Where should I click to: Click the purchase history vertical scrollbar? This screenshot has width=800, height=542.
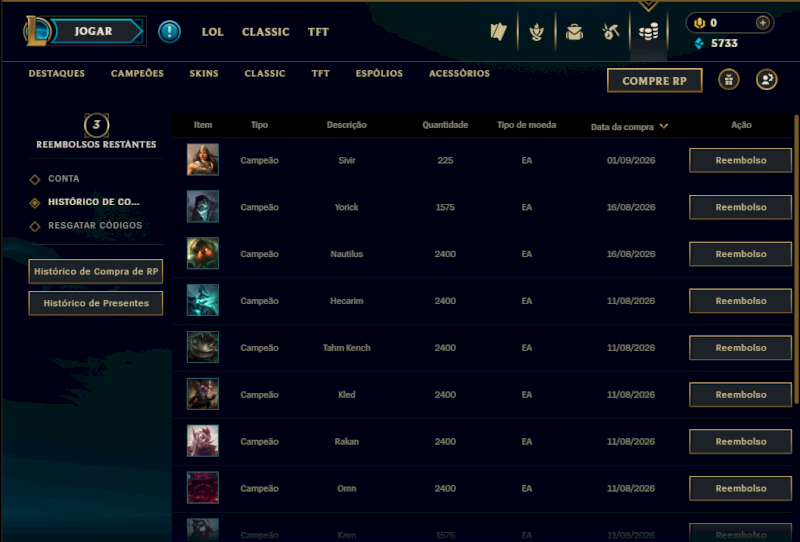point(796,260)
